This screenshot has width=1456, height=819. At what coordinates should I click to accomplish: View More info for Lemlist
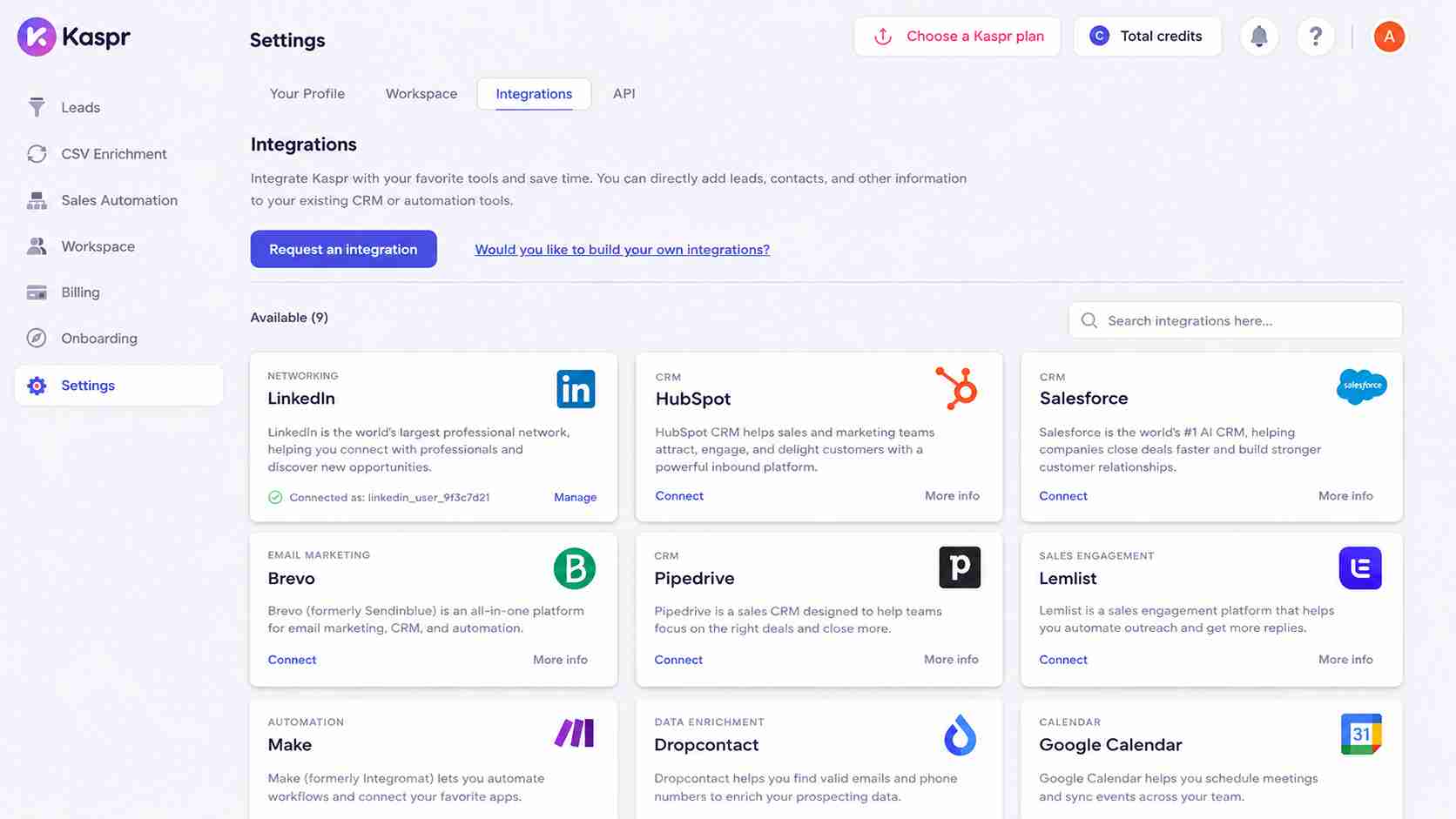pyautogui.click(x=1345, y=660)
